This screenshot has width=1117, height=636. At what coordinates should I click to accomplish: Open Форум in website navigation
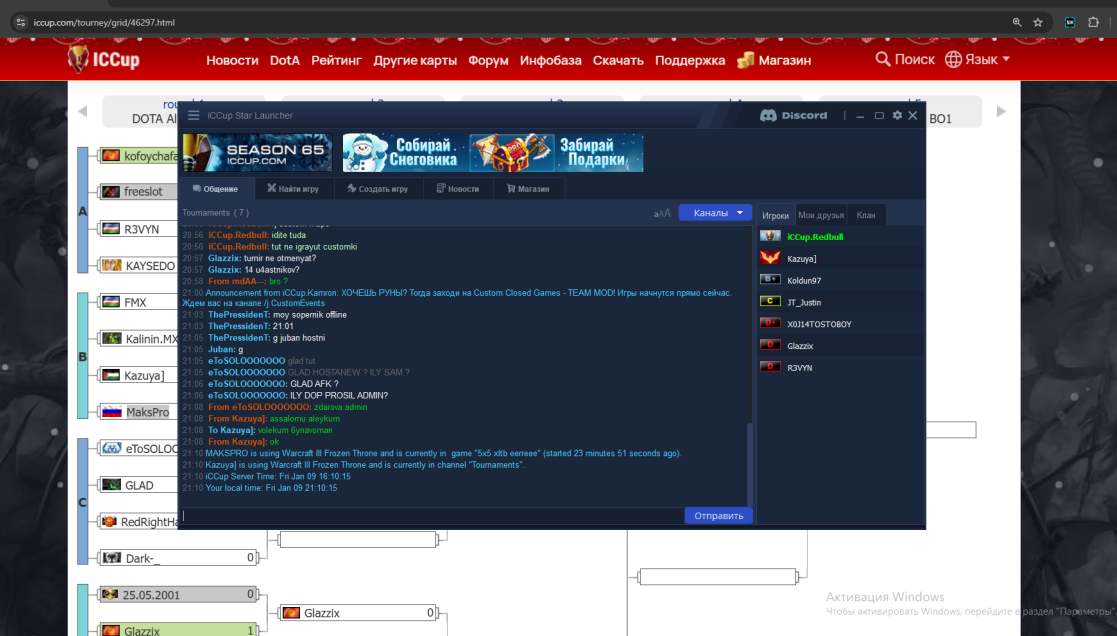[488, 61]
